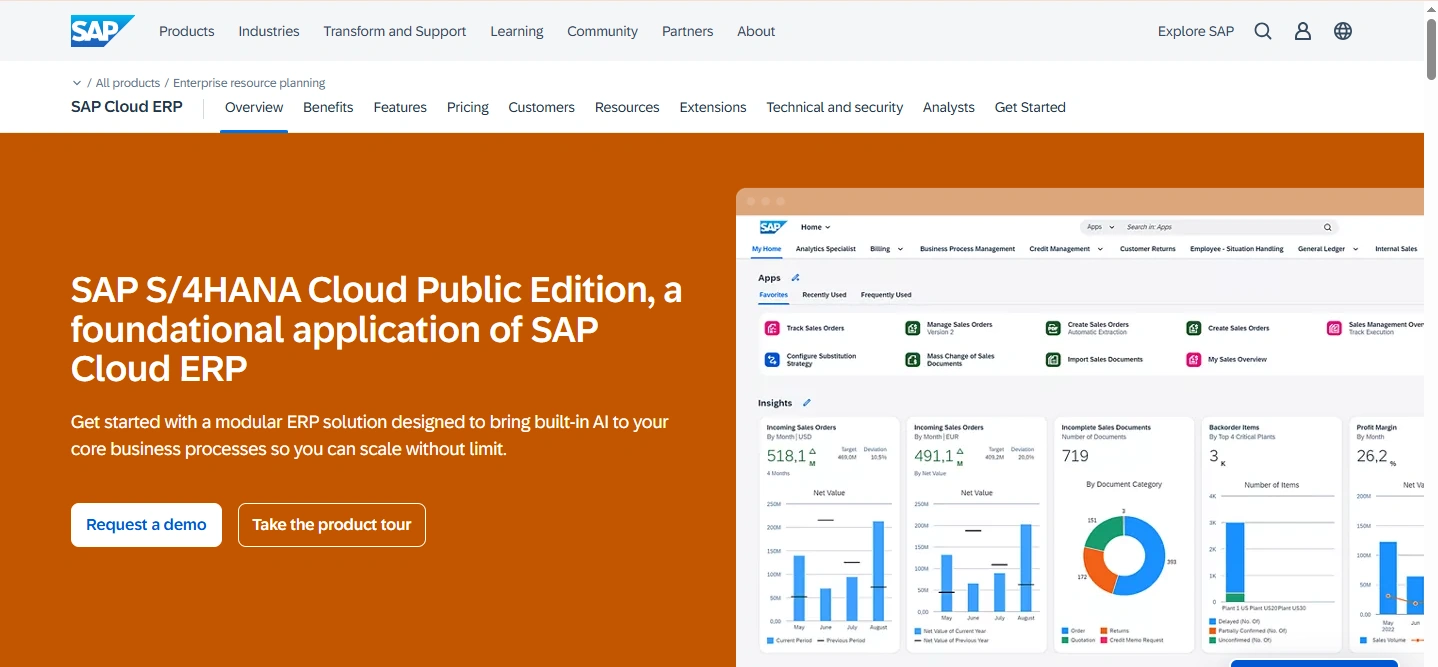This screenshot has width=1438, height=667.
Task: Click the dashboard search input field
Action: 1220,227
